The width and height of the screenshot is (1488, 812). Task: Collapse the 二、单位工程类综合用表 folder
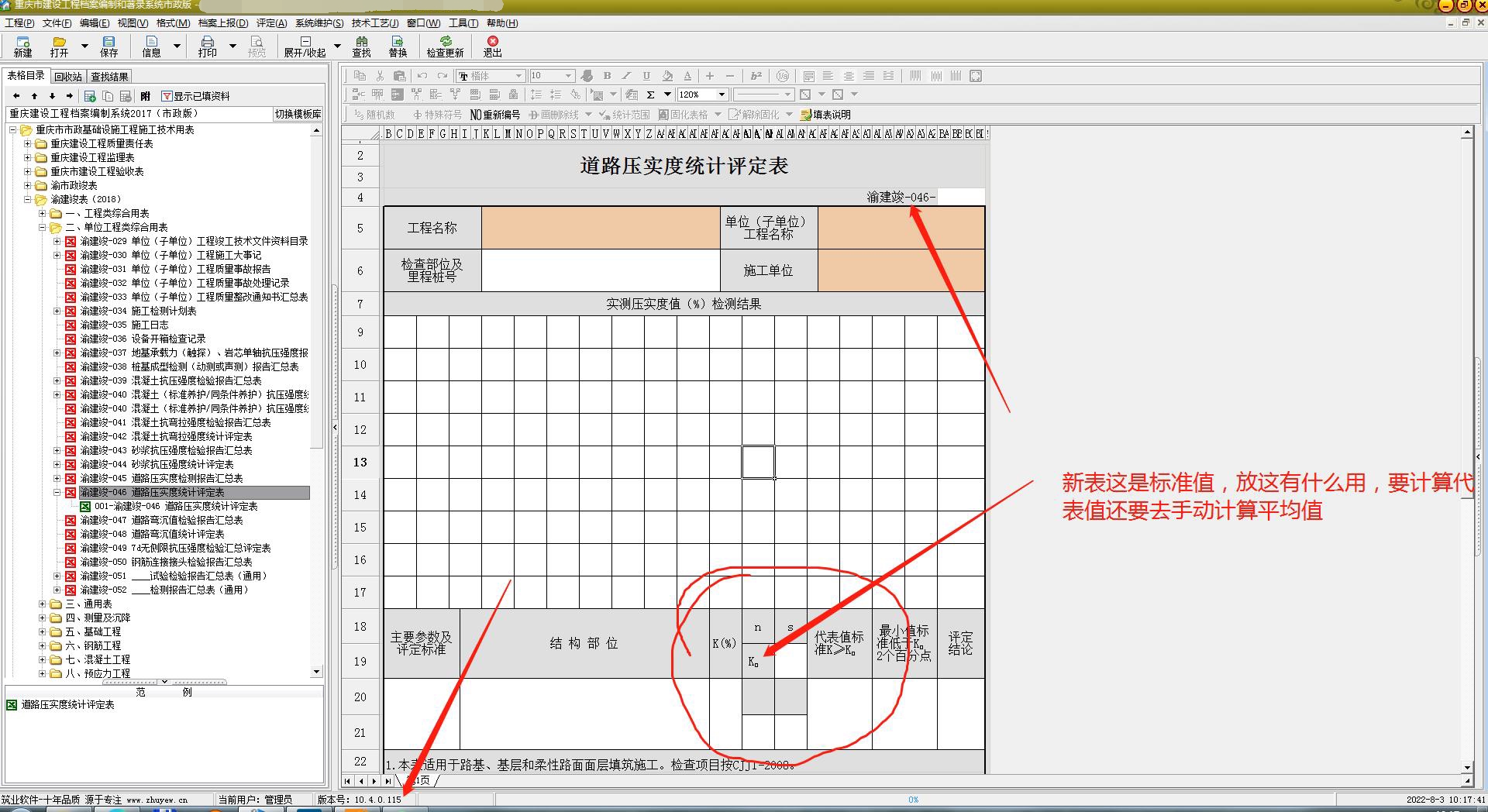43,227
